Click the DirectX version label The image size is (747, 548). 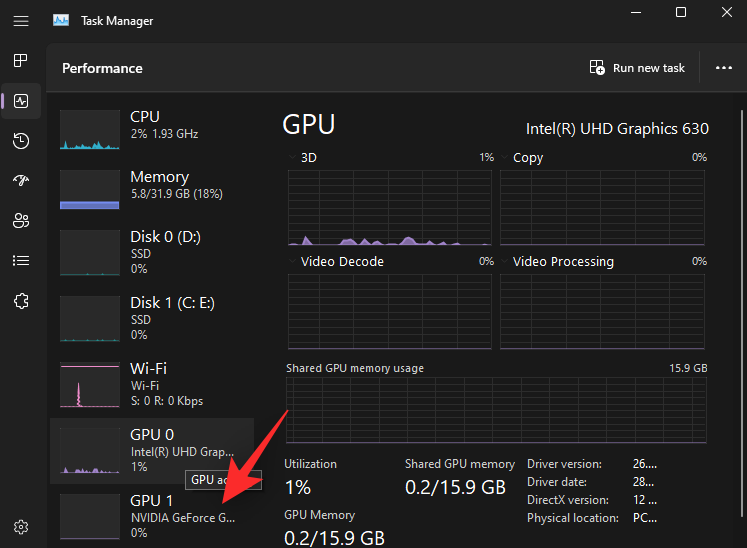pyautogui.click(x=568, y=500)
